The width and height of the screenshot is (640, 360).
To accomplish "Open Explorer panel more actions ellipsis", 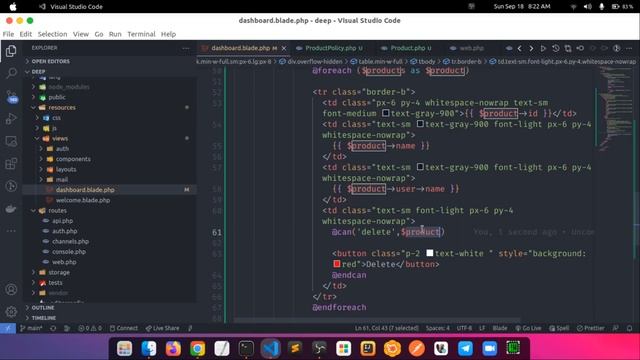I will (186, 48).
